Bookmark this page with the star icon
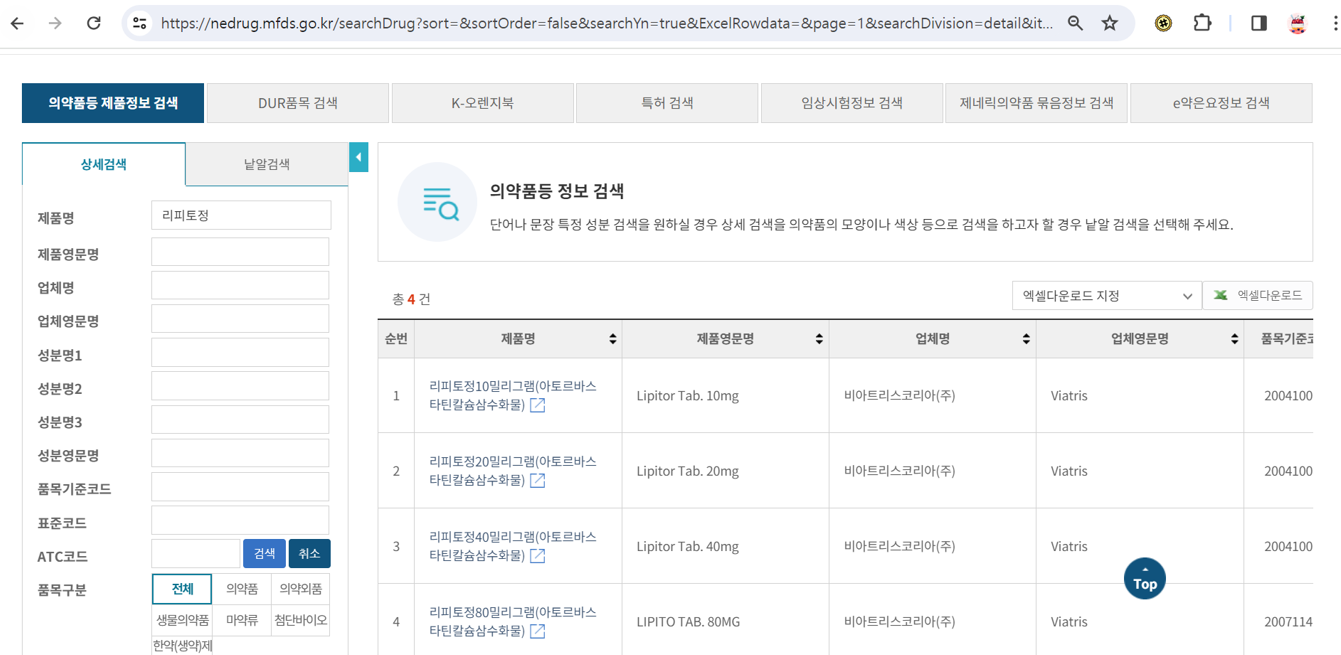Viewport: 1341px width, 655px height. (x=1110, y=23)
